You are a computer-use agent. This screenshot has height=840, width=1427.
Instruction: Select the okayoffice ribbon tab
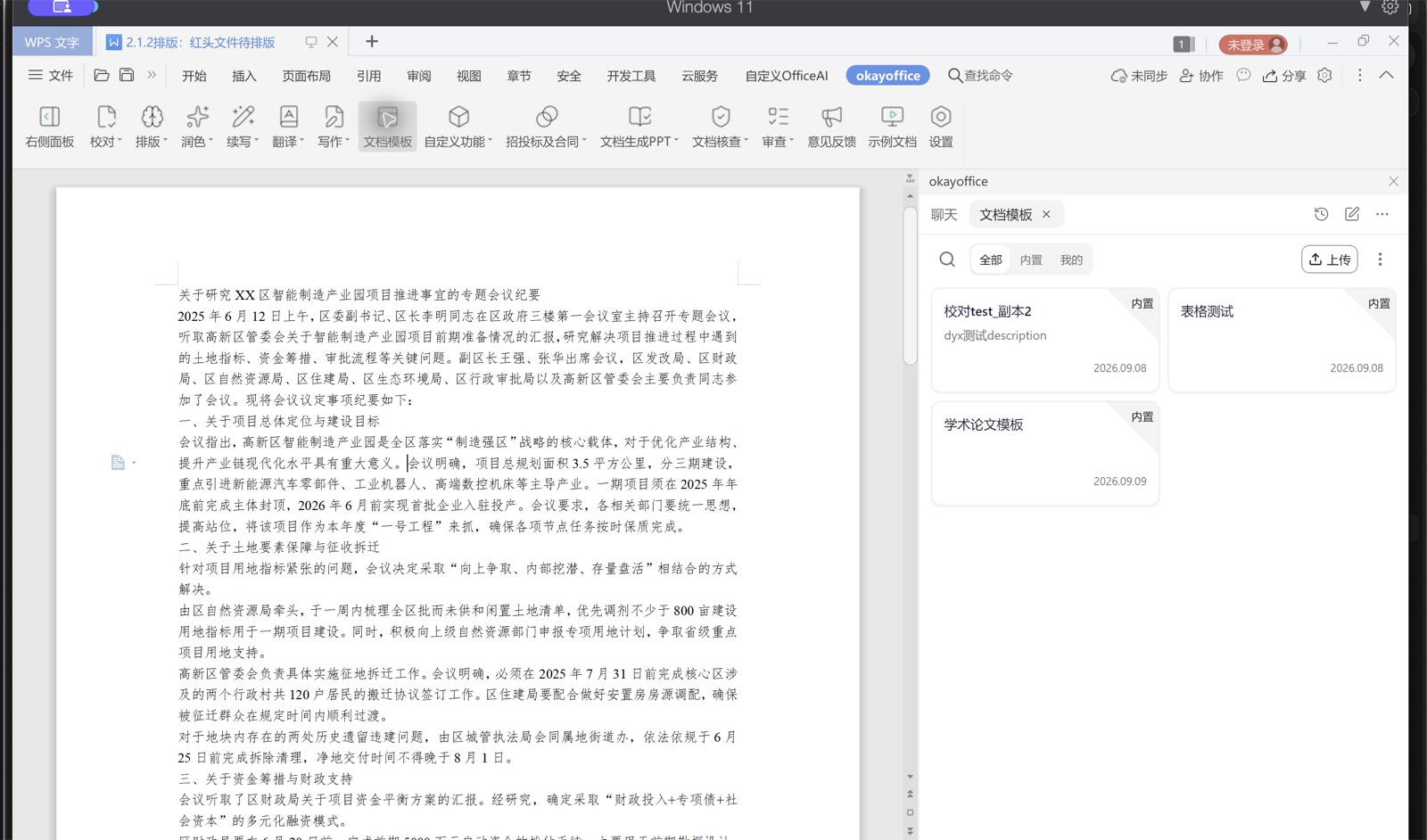[x=888, y=76]
